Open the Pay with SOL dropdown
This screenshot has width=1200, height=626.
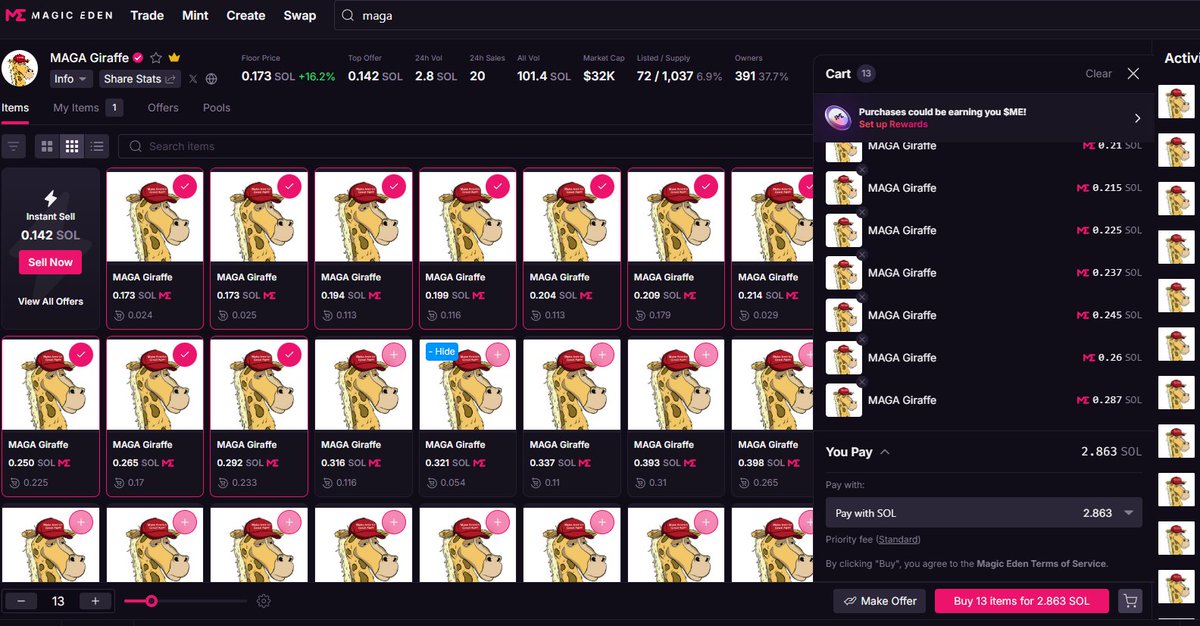coord(984,513)
